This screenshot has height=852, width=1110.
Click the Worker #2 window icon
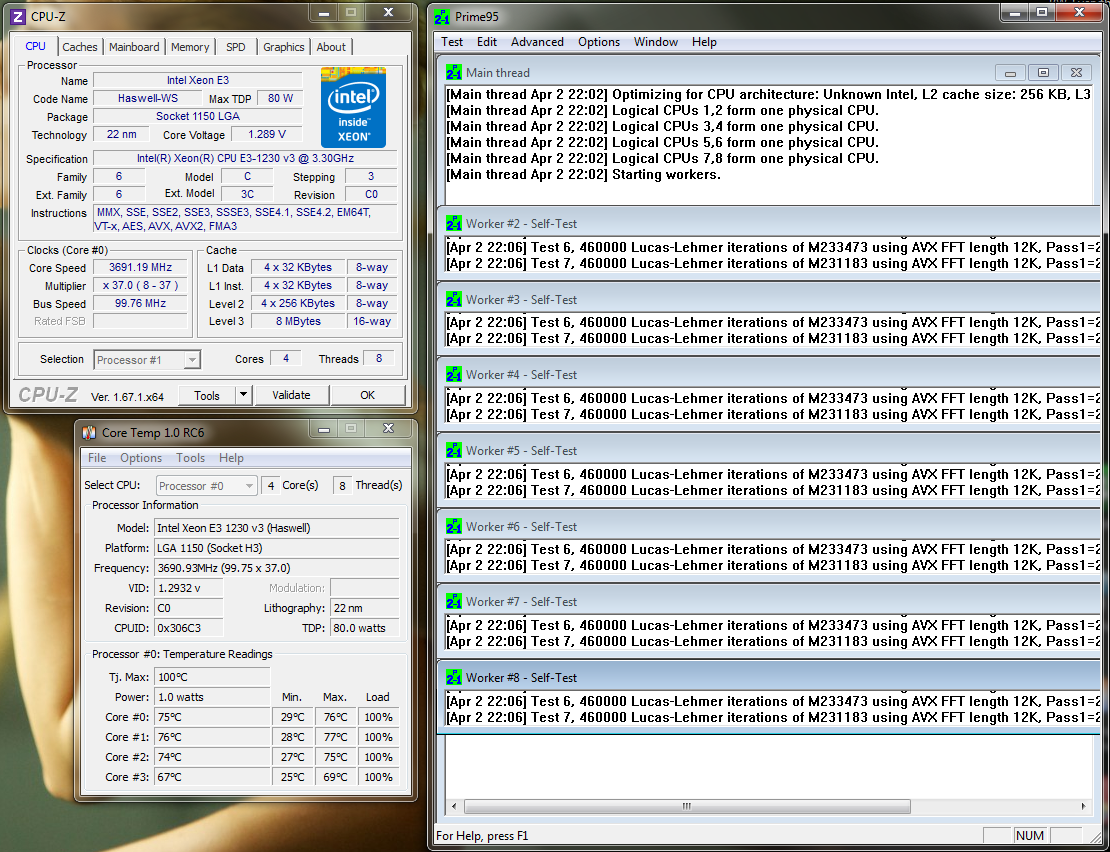pyautogui.click(x=454, y=224)
